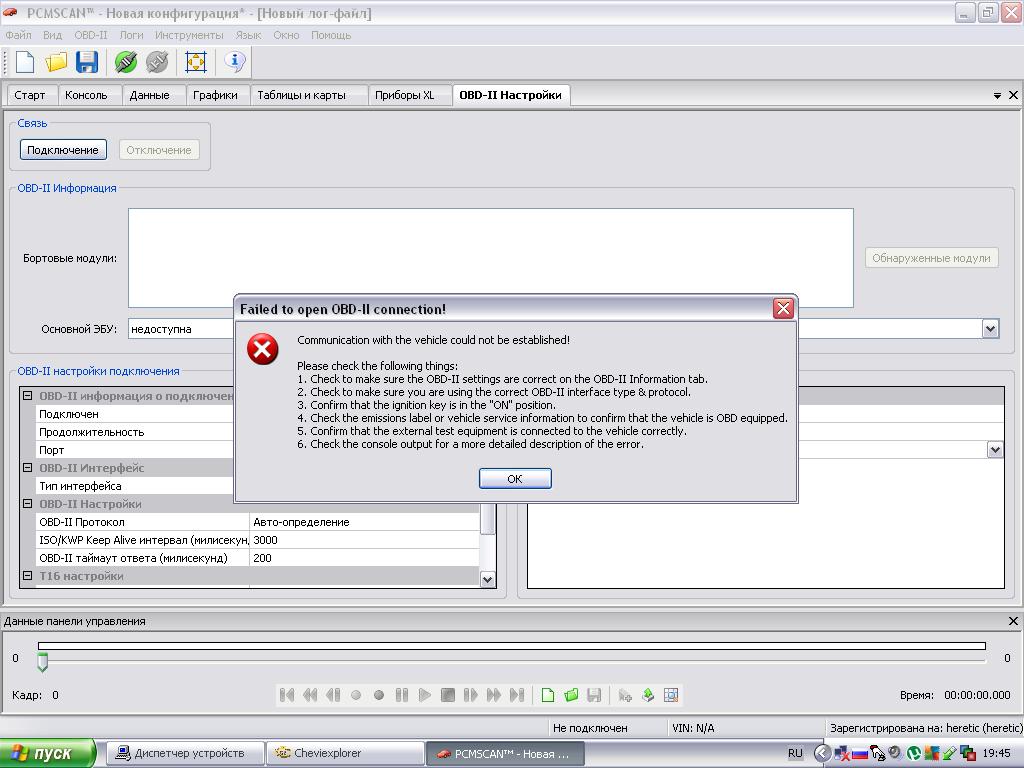Open Диспетчер устройств from the taskbar
The image size is (1024, 768).
pos(186,753)
